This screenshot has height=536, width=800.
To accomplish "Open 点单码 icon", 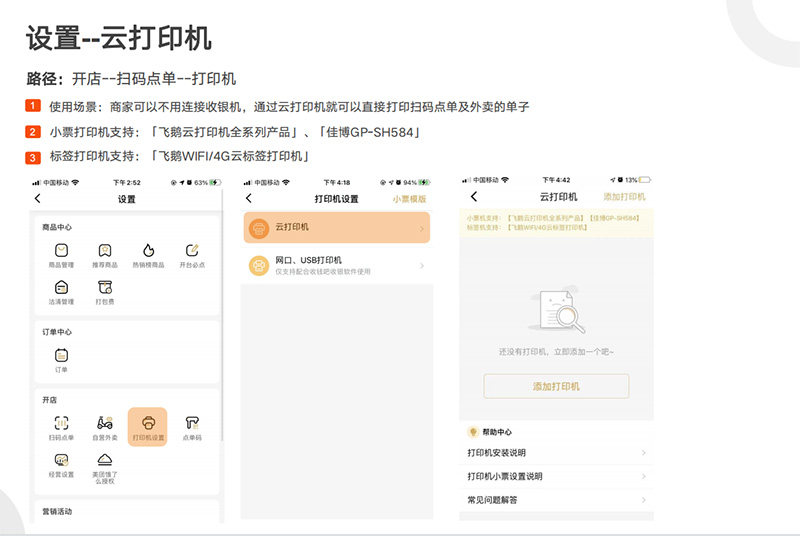I will pos(192,423).
